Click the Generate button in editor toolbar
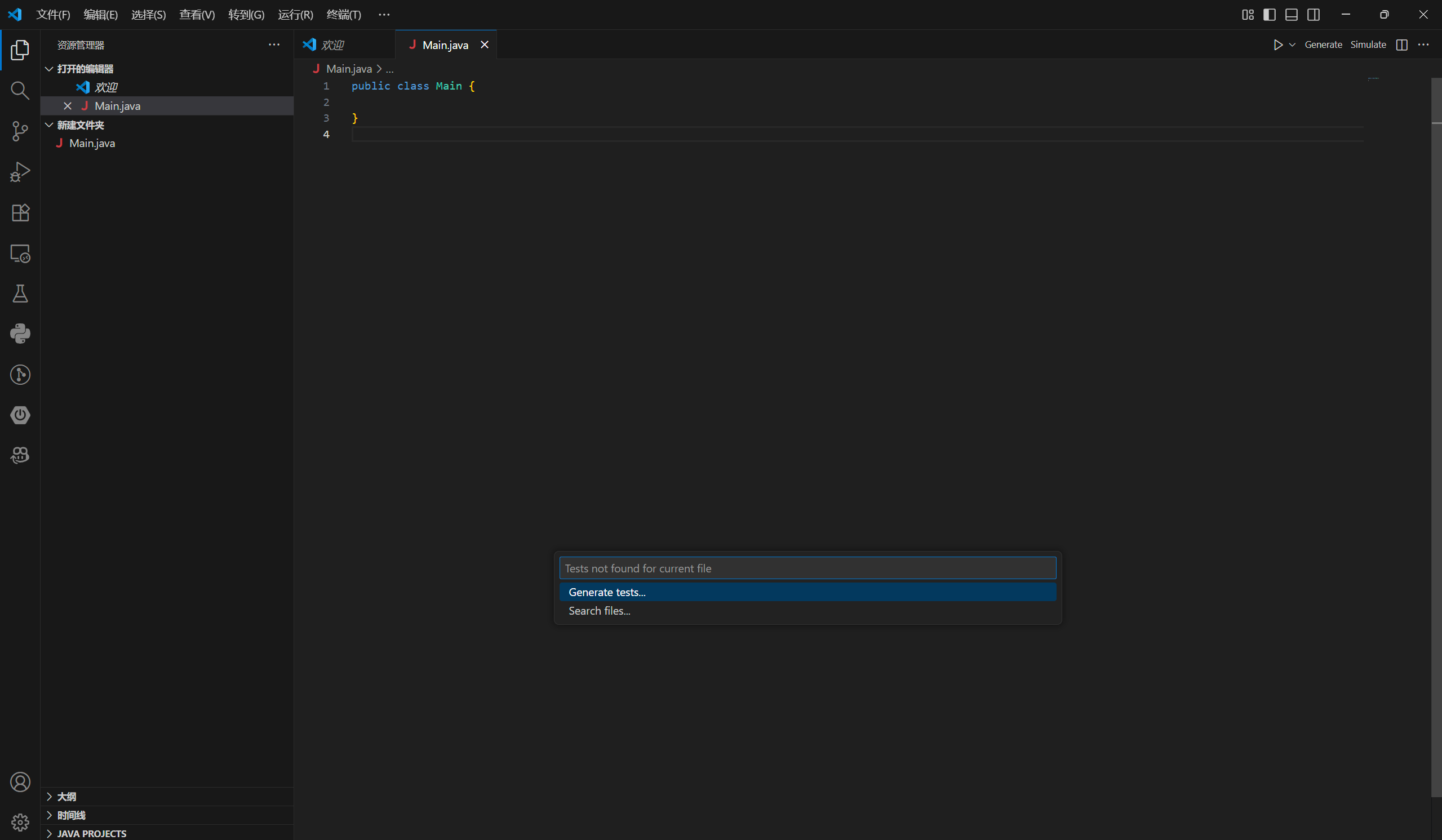The image size is (1442, 840). click(1323, 45)
